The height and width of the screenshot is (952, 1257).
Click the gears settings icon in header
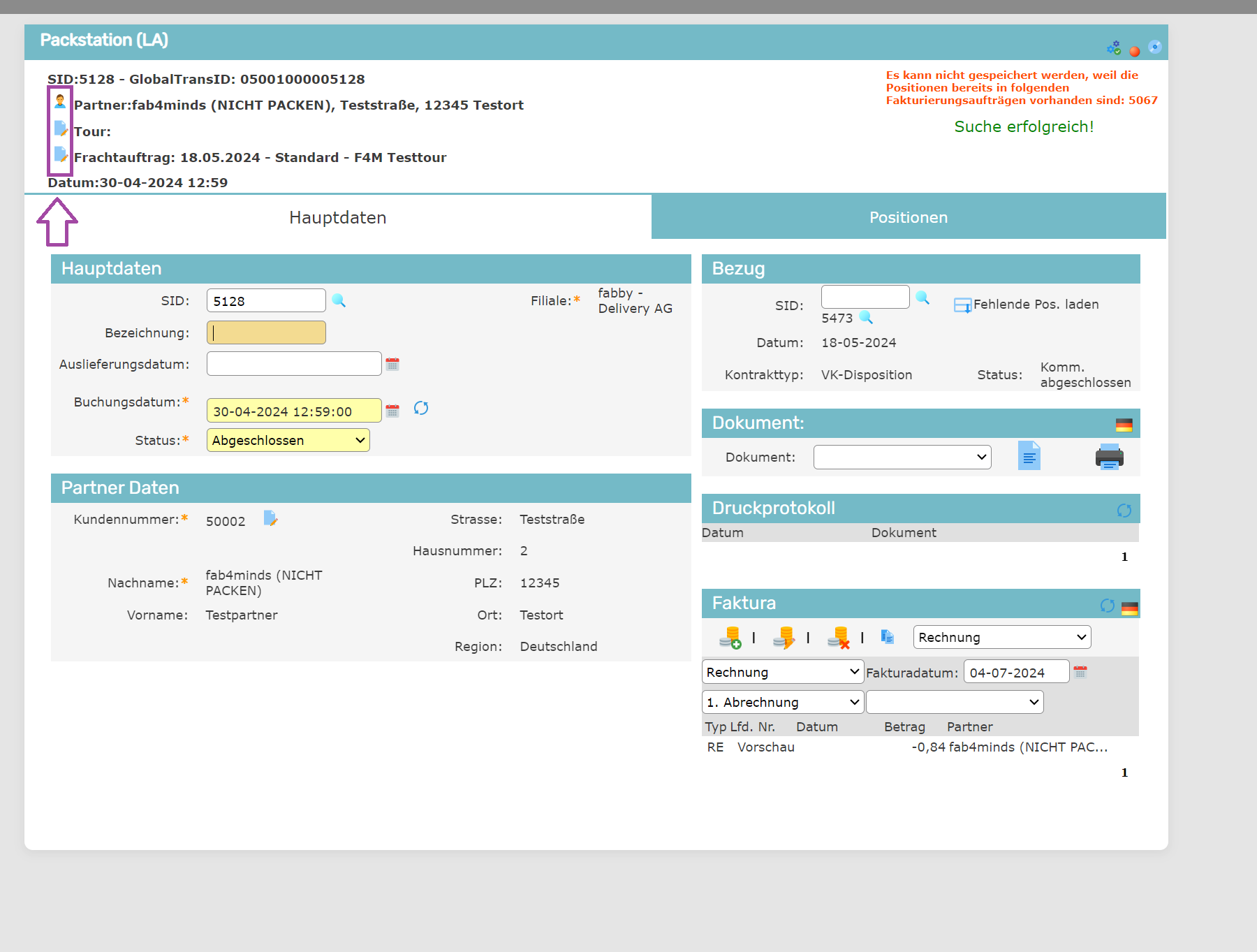[x=1113, y=48]
